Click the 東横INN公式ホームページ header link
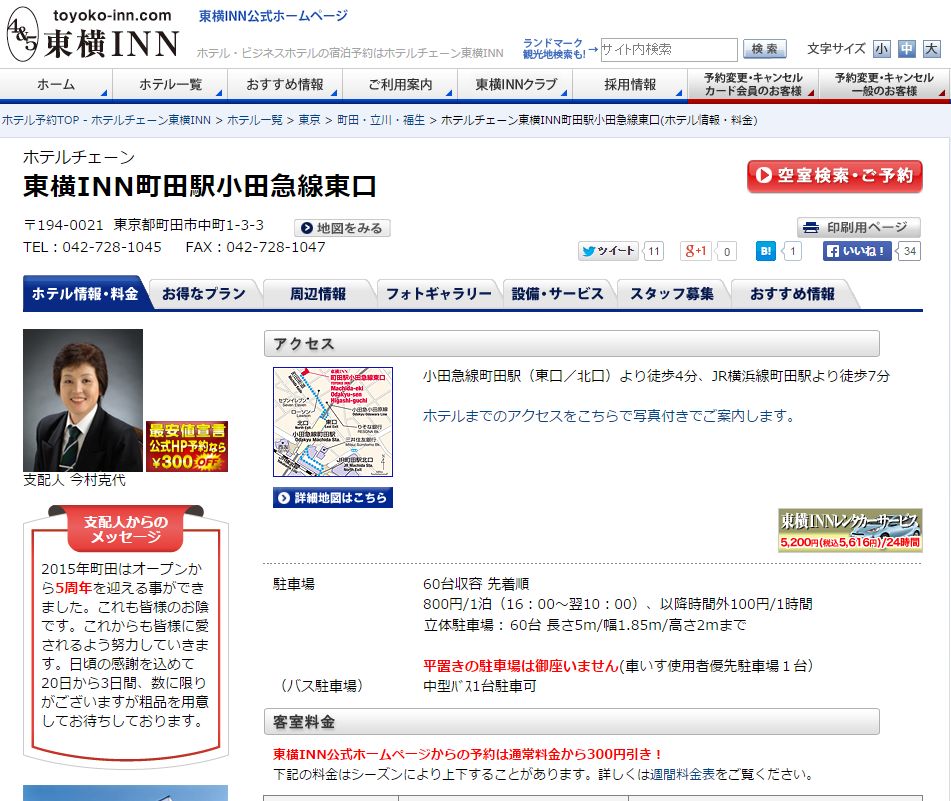 pos(274,16)
